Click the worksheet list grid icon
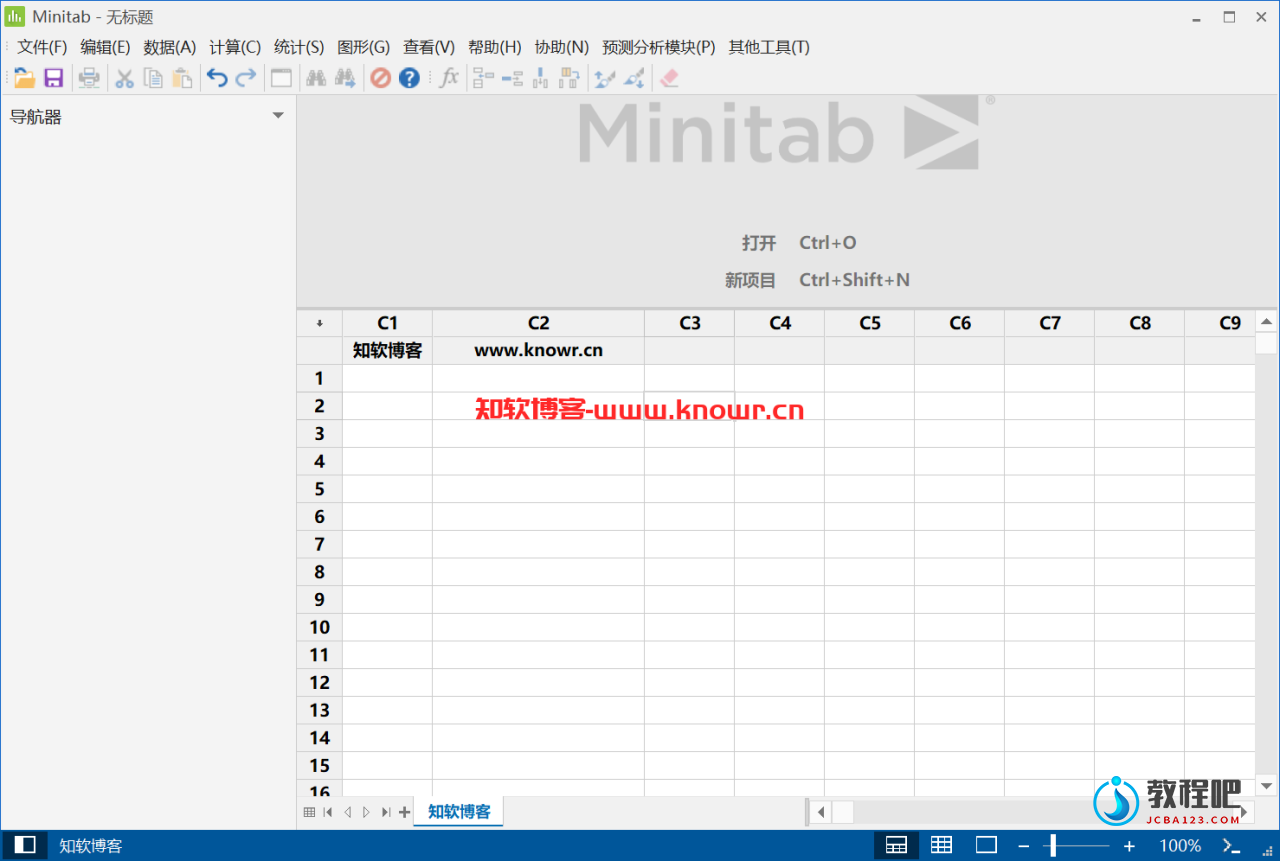The image size is (1280, 861). coord(309,812)
